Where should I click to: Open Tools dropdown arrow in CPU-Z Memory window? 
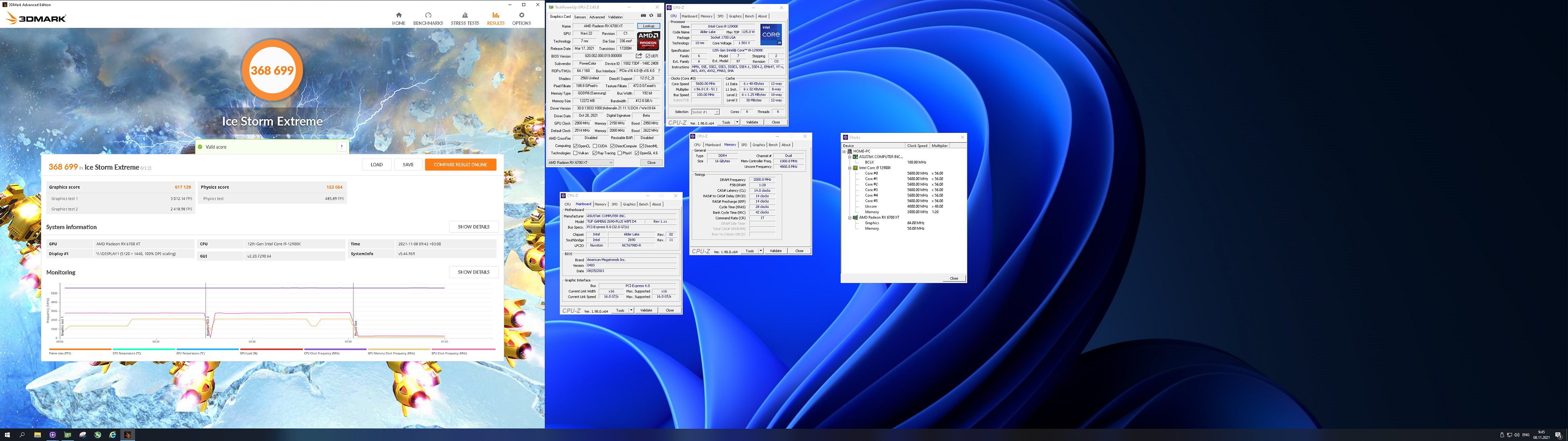pos(761,251)
